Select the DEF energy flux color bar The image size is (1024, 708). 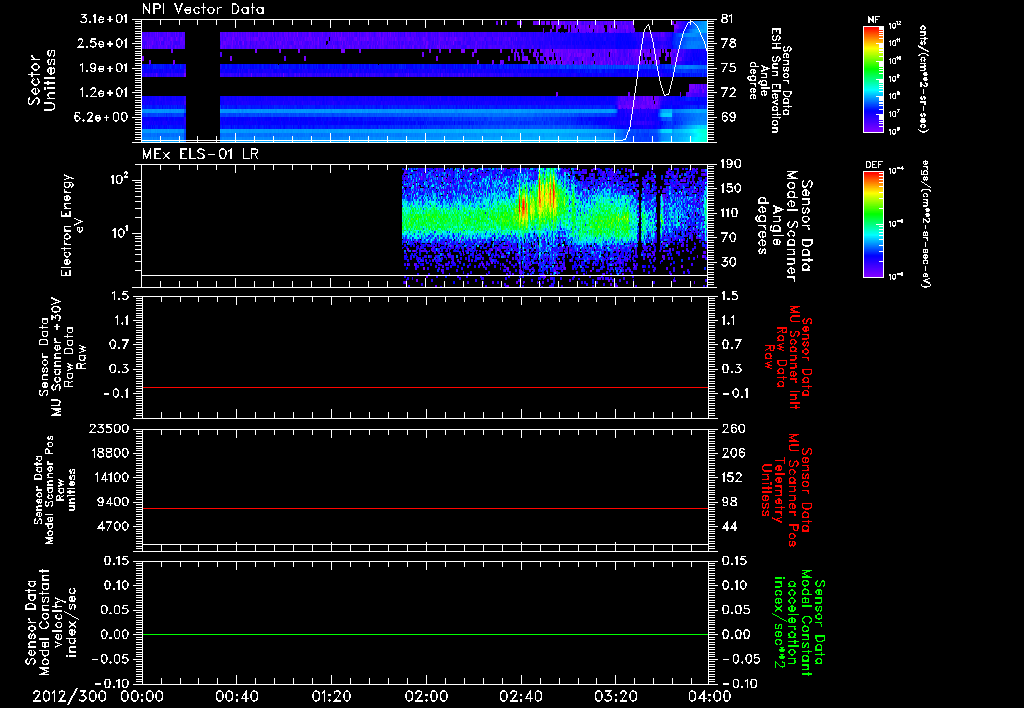874,224
